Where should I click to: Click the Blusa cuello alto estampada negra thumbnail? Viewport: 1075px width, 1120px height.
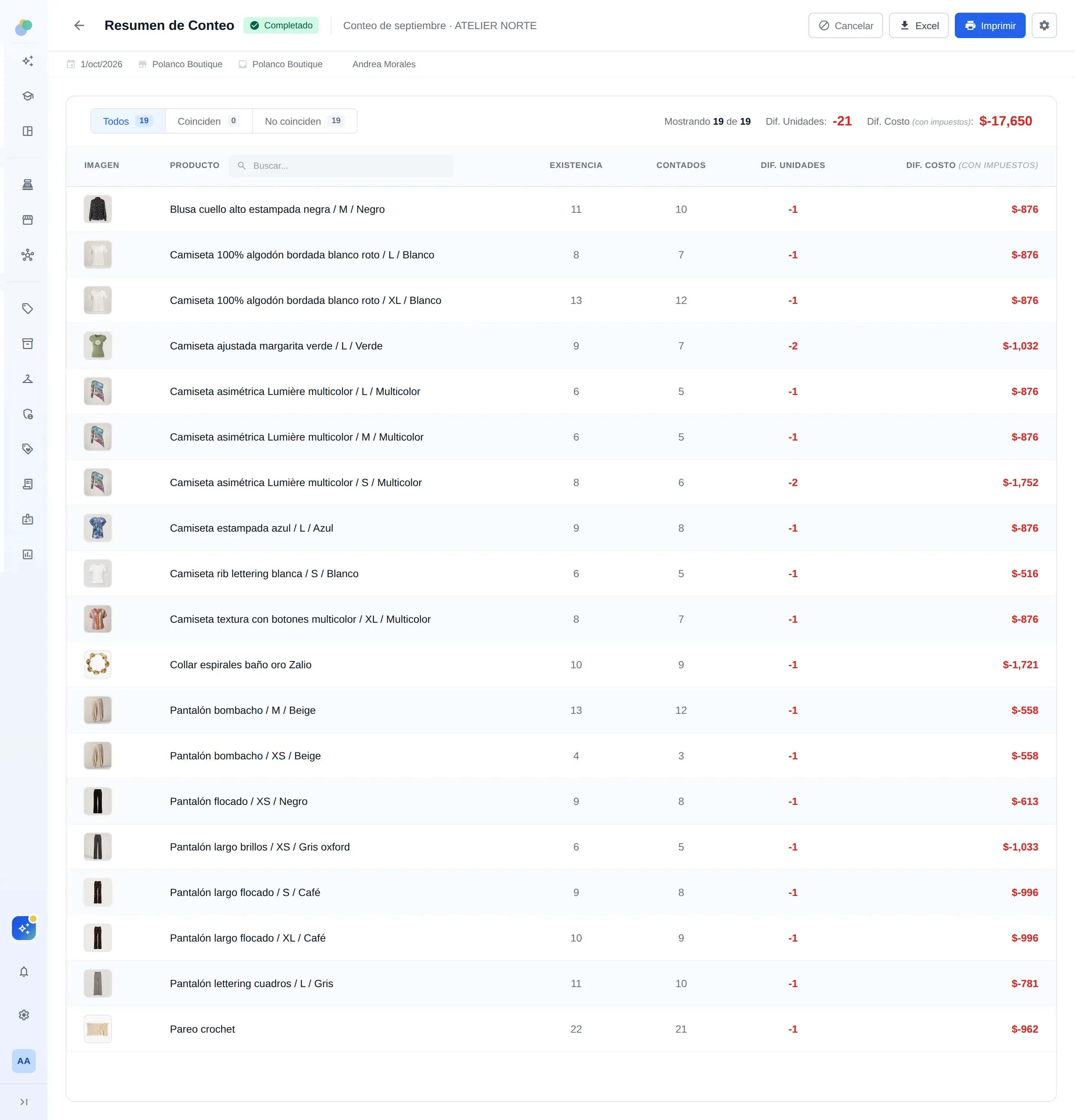coord(98,209)
